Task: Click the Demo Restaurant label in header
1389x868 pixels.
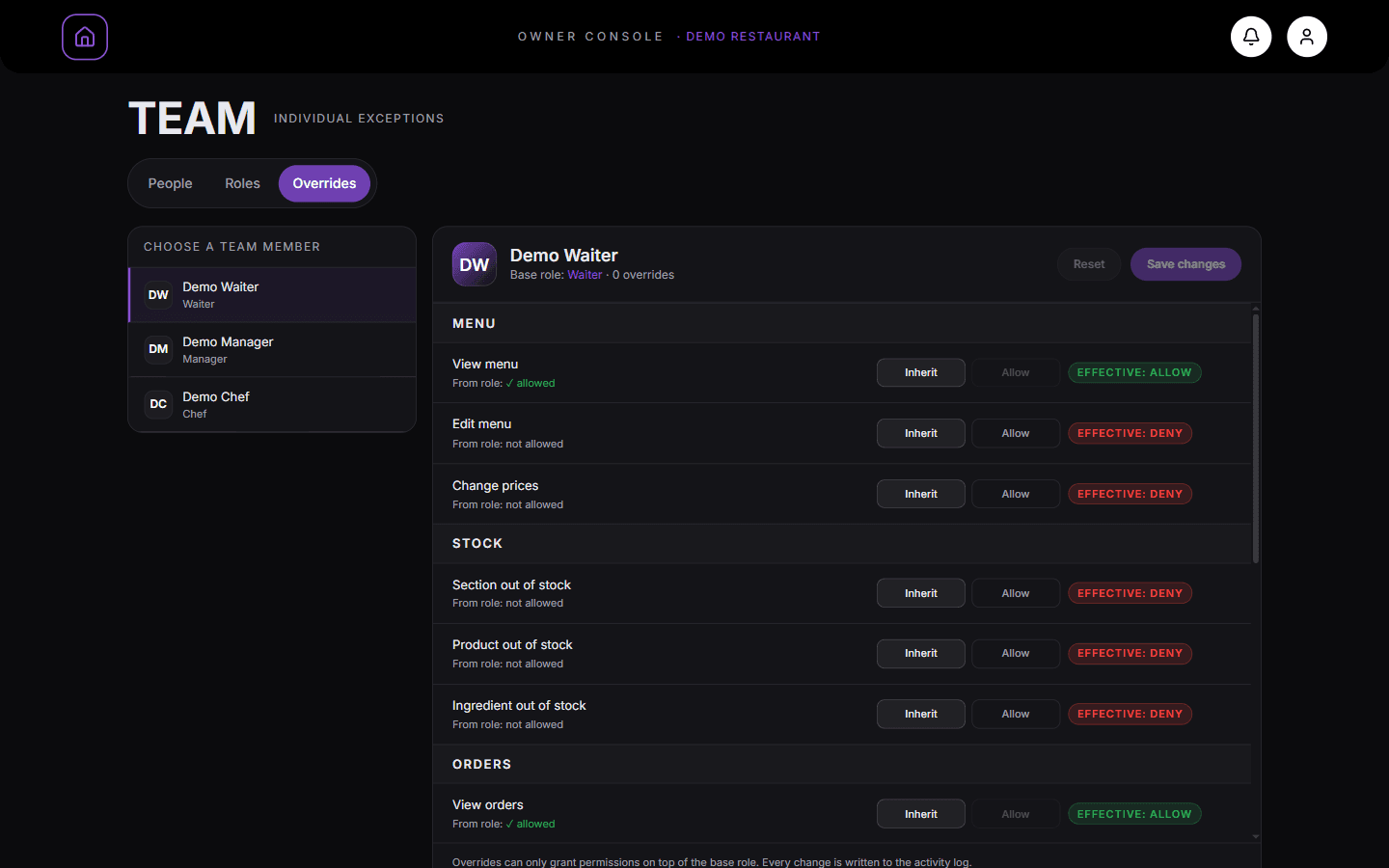Action: [752, 37]
